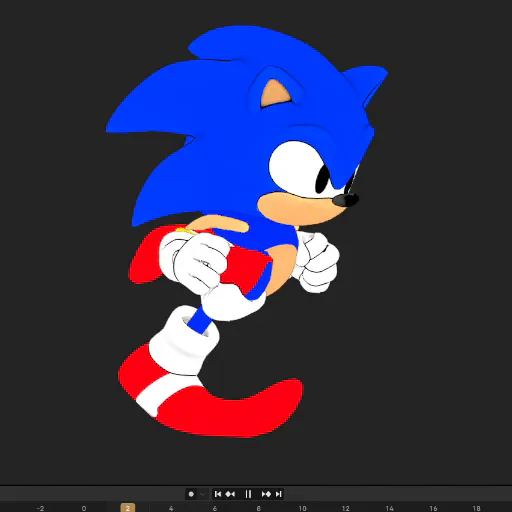The width and height of the screenshot is (512, 512).
Task: Click the current frame marker labeled 2
Action: (x=128, y=508)
